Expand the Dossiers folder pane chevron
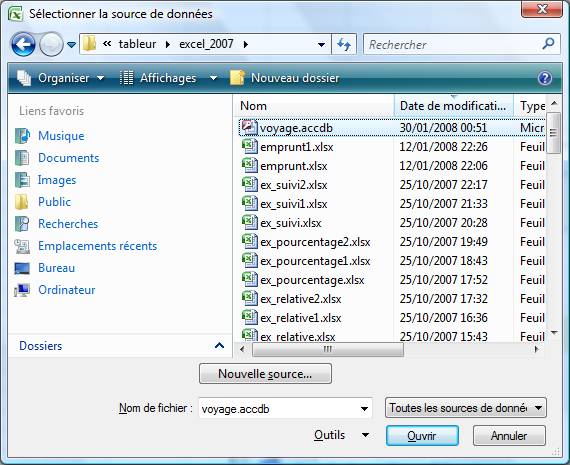The height and width of the screenshot is (465, 570). (x=219, y=345)
